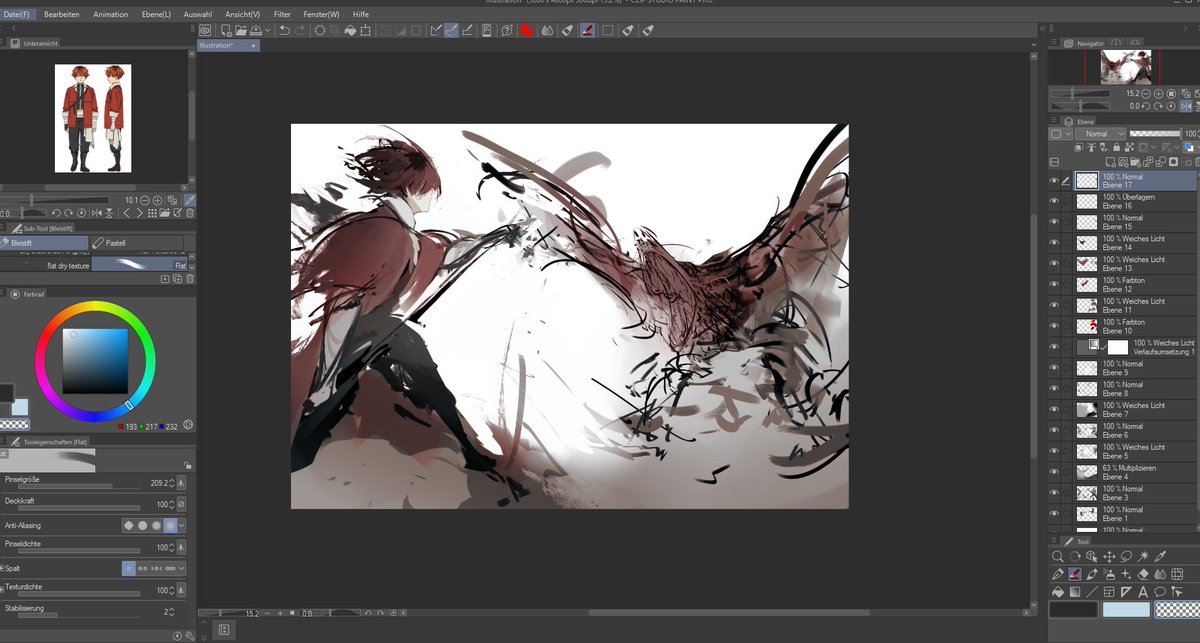This screenshot has width=1200, height=643.
Task: Open the Anti-Aliasing dropdown arrow
Action: click(182, 525)
